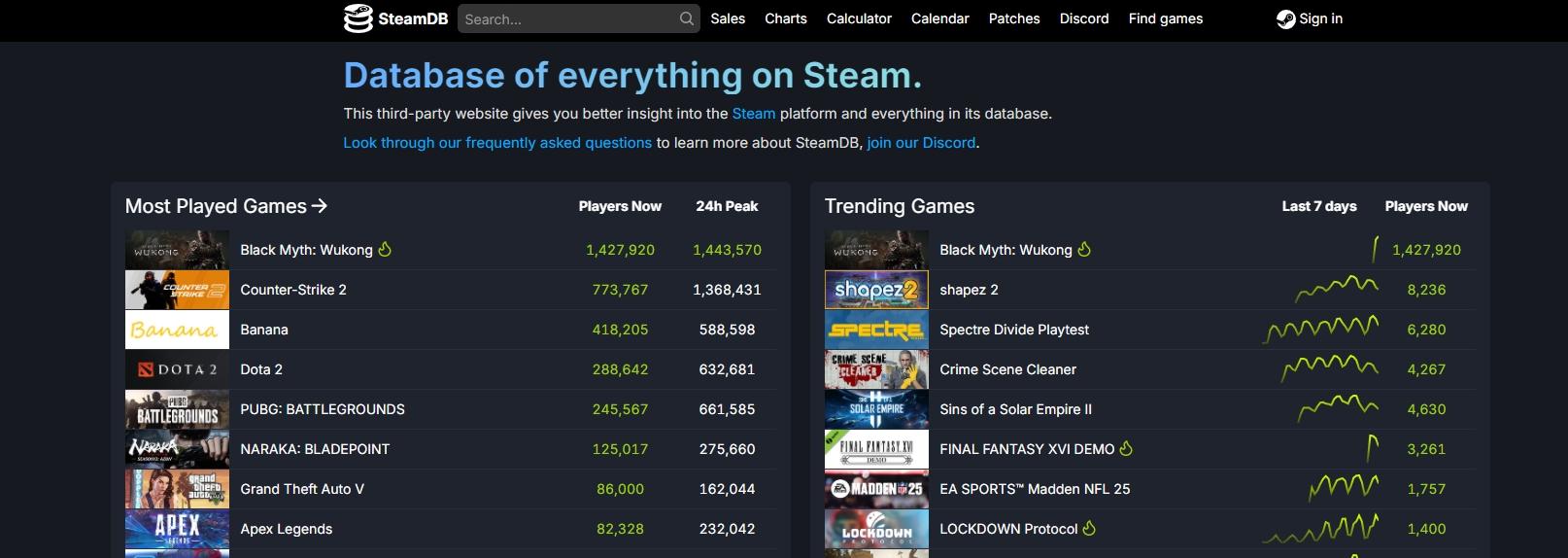This screenshot has height=558, width=1568.
Task: Open the Apex Legends thumbnail
Action: click(177, 529)
